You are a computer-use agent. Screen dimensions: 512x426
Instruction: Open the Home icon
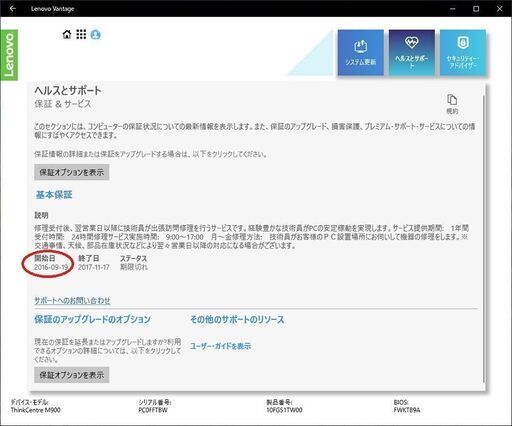click(x=67, y=34)
